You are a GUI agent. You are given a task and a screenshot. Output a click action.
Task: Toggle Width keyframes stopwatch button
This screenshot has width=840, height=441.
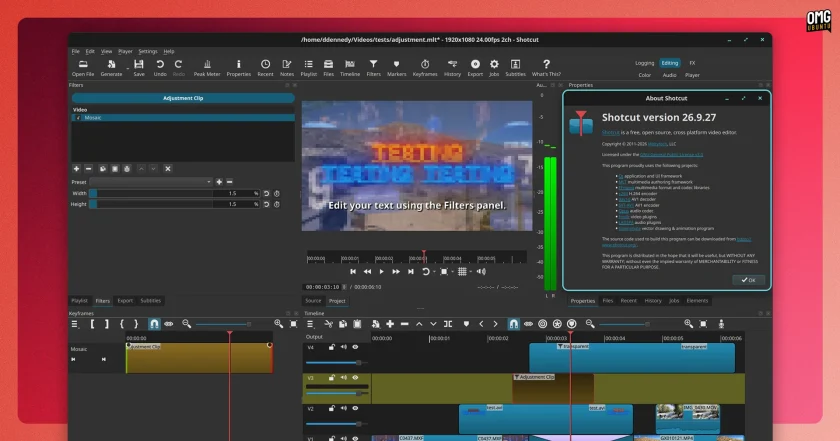pos(277,193)
